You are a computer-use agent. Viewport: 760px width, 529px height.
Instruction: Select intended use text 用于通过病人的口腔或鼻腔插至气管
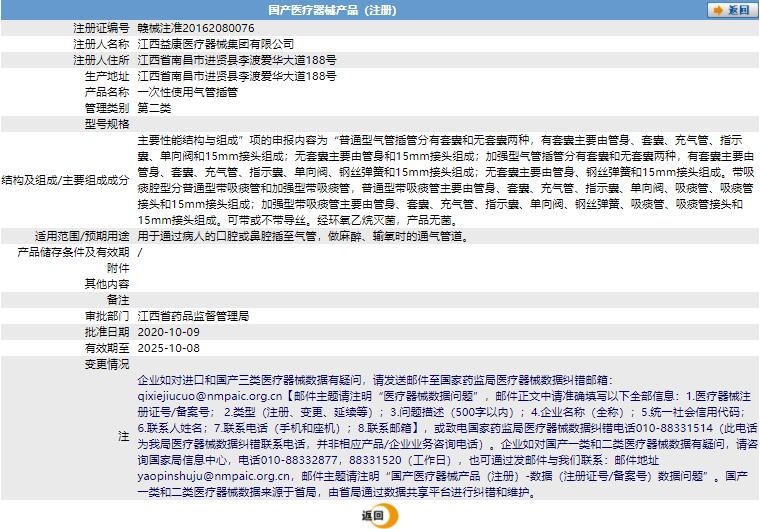pos(227,237)
